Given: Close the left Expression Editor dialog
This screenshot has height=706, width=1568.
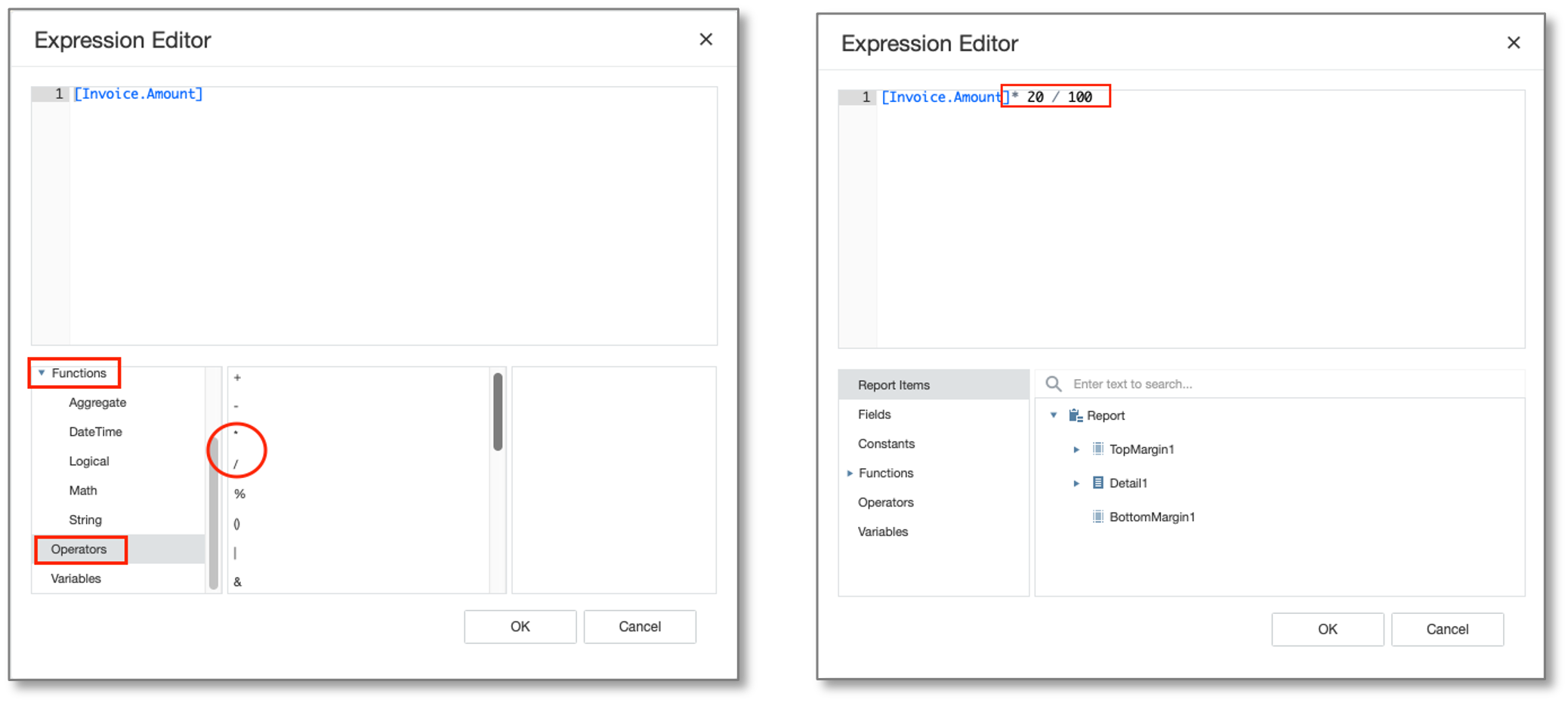Looking at the screenshot, I should pyautogui.click(x=705, y=39).
